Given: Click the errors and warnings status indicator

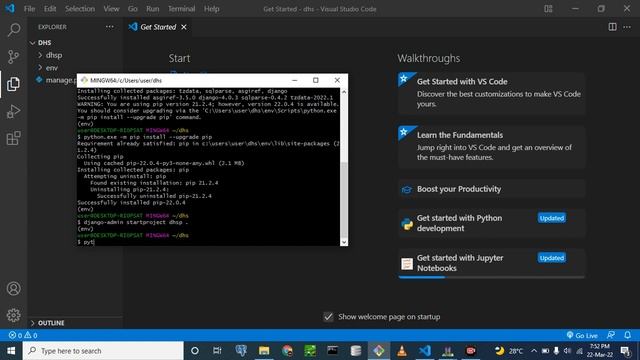Looking at the screenshot, I should pos(23,335).
